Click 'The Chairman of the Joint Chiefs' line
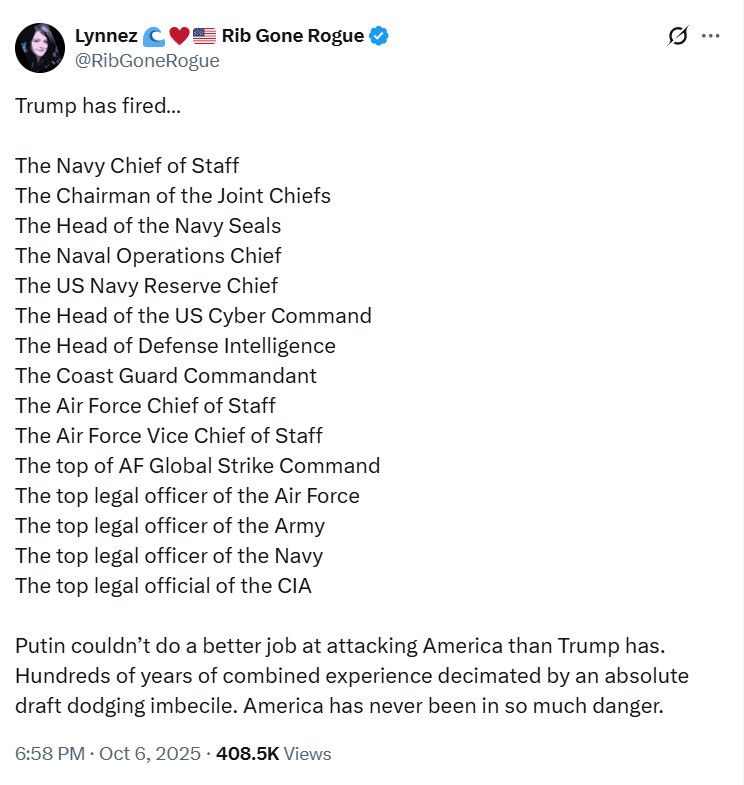This screenshot has height=785, width=744. pos(173,195)
